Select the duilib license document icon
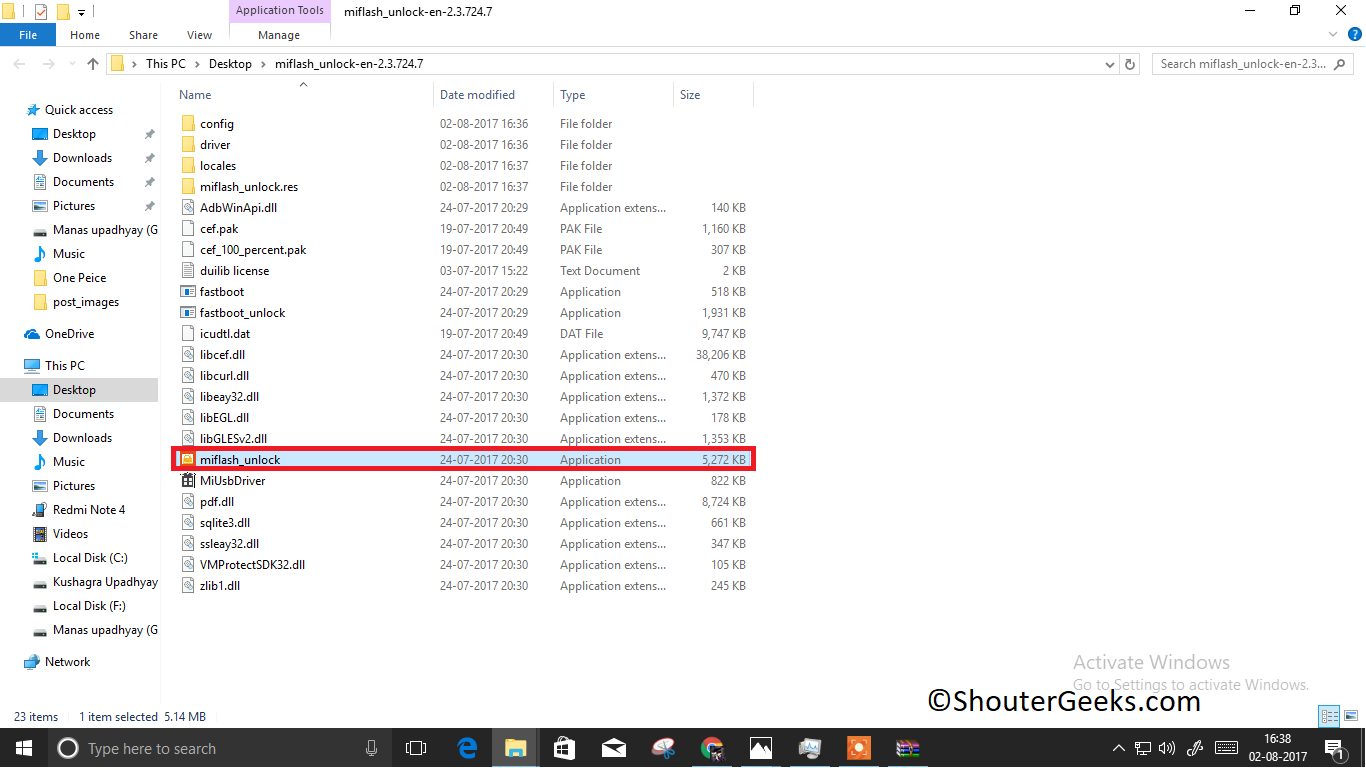Image resolution: width=1366 pixels, height=768 pixels. 188,271
